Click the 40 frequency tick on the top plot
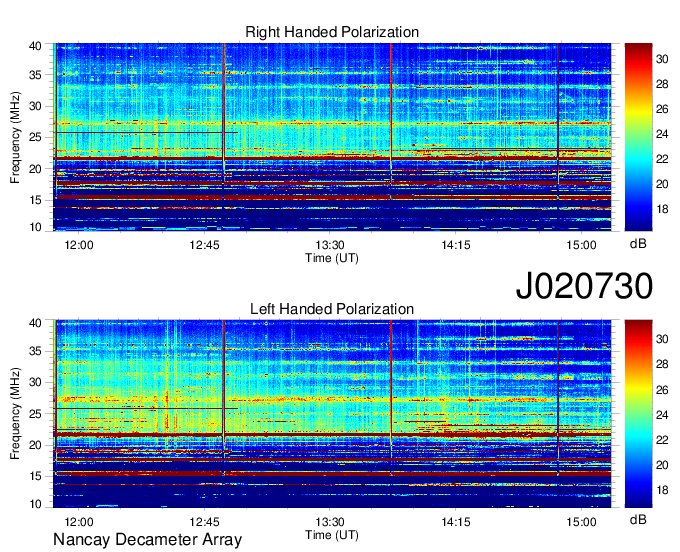Screen dimensions: 680x552 (35, 46)
